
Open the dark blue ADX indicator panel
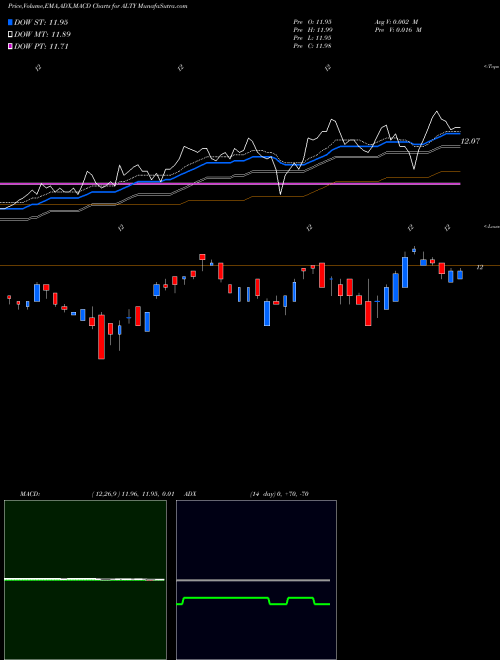coord(256,580)
